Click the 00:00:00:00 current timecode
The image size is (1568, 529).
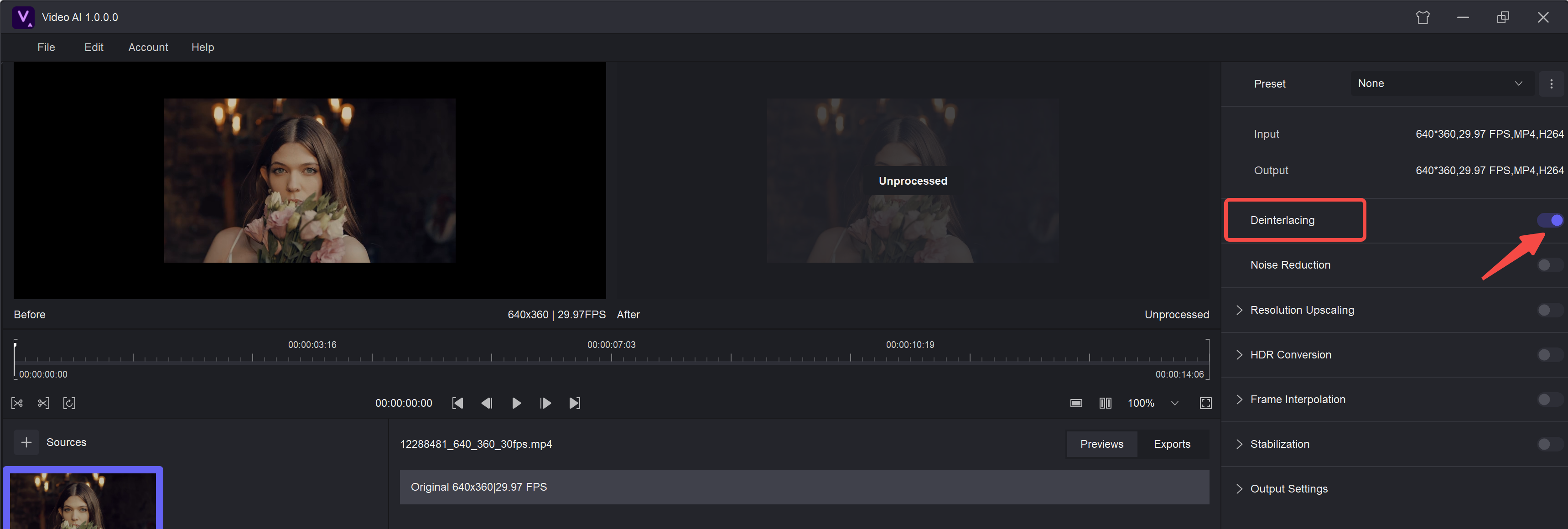point(404,403)
